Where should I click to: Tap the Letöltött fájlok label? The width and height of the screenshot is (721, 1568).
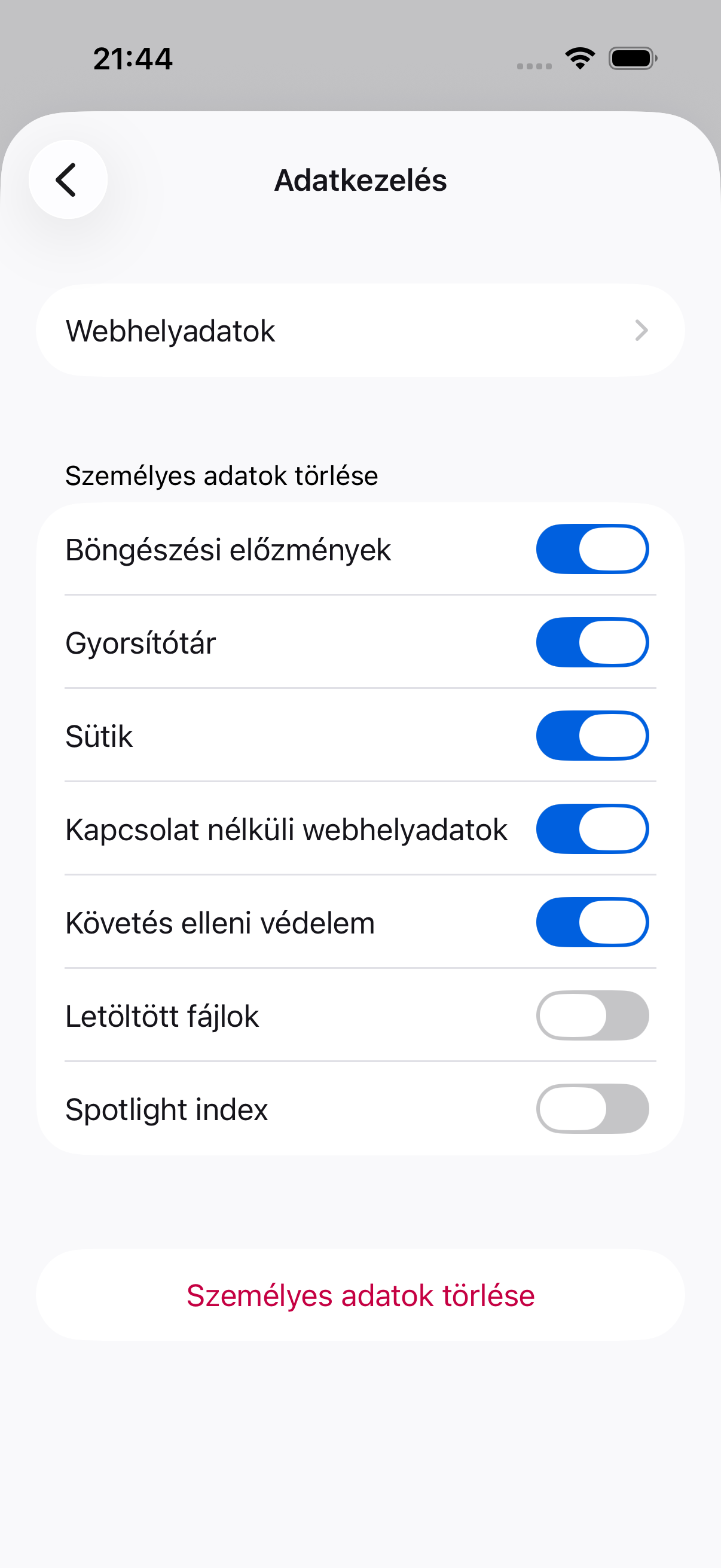pos(162,1017)
